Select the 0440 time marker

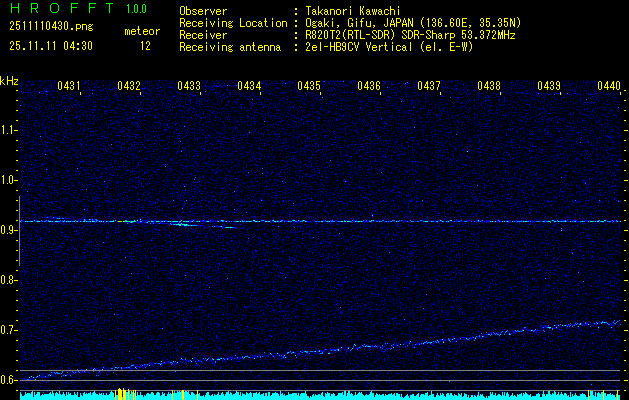[609, 87]
